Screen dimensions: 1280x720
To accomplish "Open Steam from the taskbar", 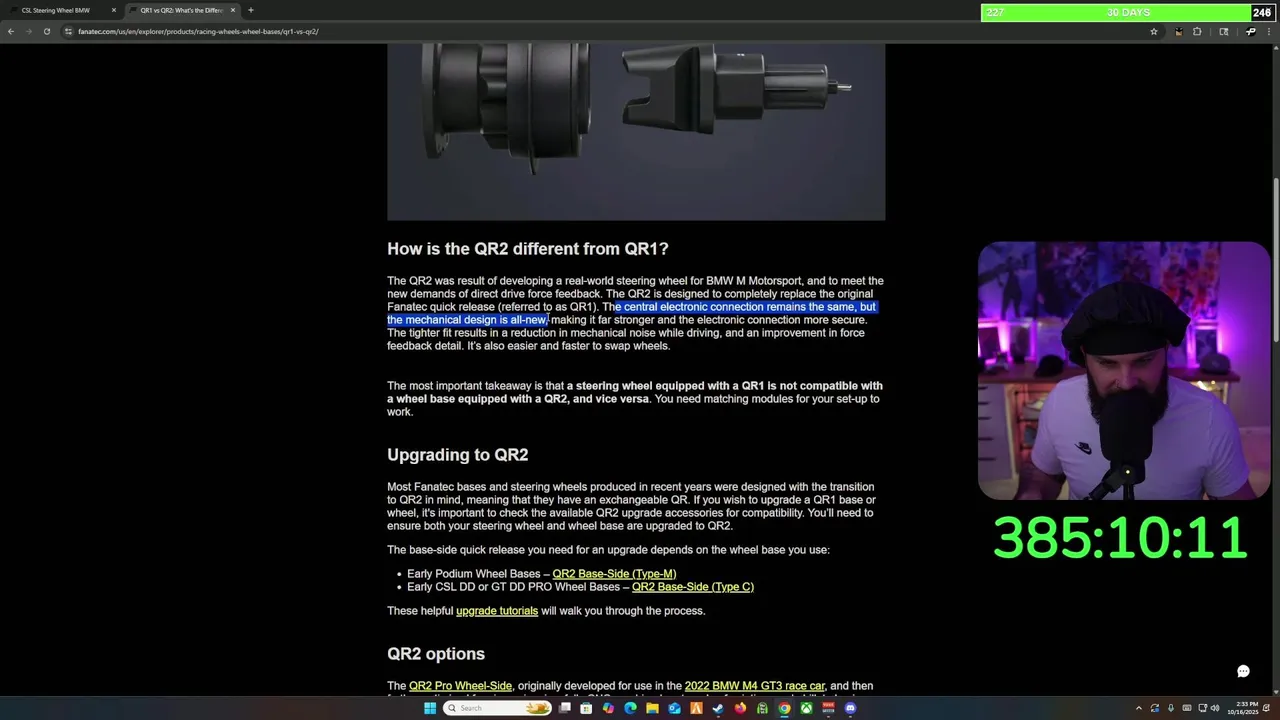I will (718, 708).
